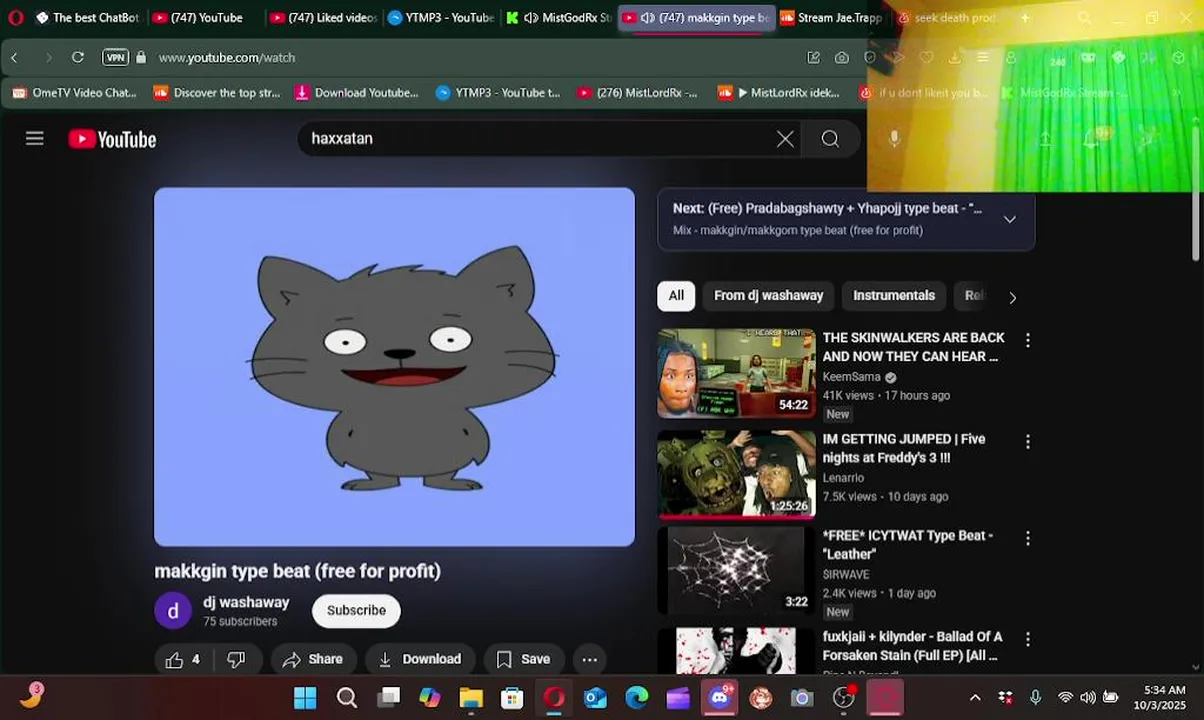Open the Windows Start menu
This screenshot has width=1204, height=720.
coord(305,698)
